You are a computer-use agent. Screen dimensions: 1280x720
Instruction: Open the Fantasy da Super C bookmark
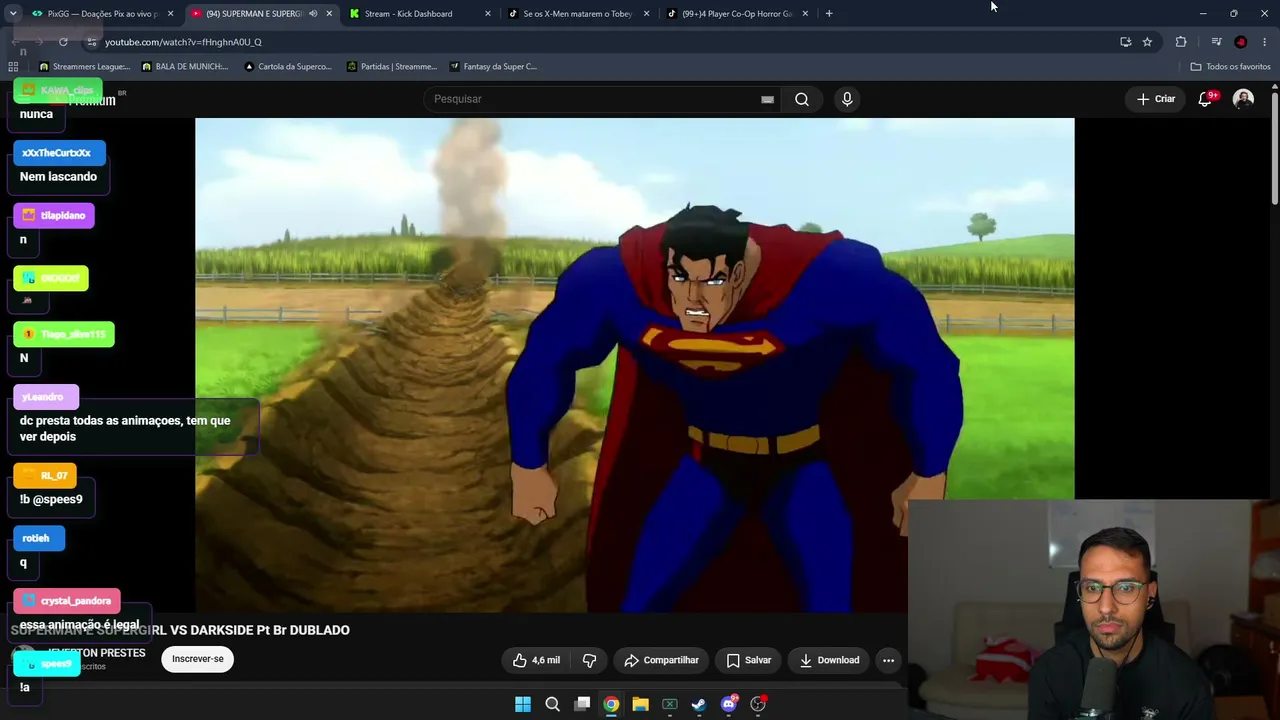pos(494,67)
